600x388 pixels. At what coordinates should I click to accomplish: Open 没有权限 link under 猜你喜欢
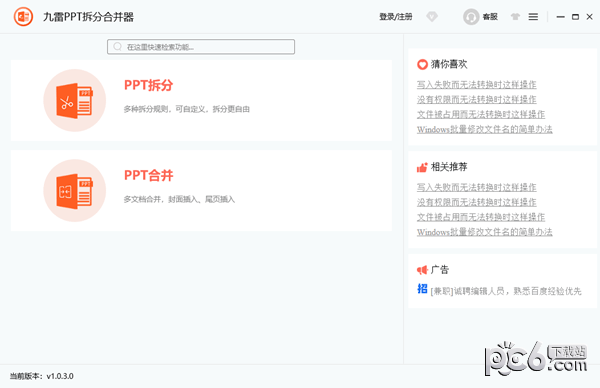point(476,99)
